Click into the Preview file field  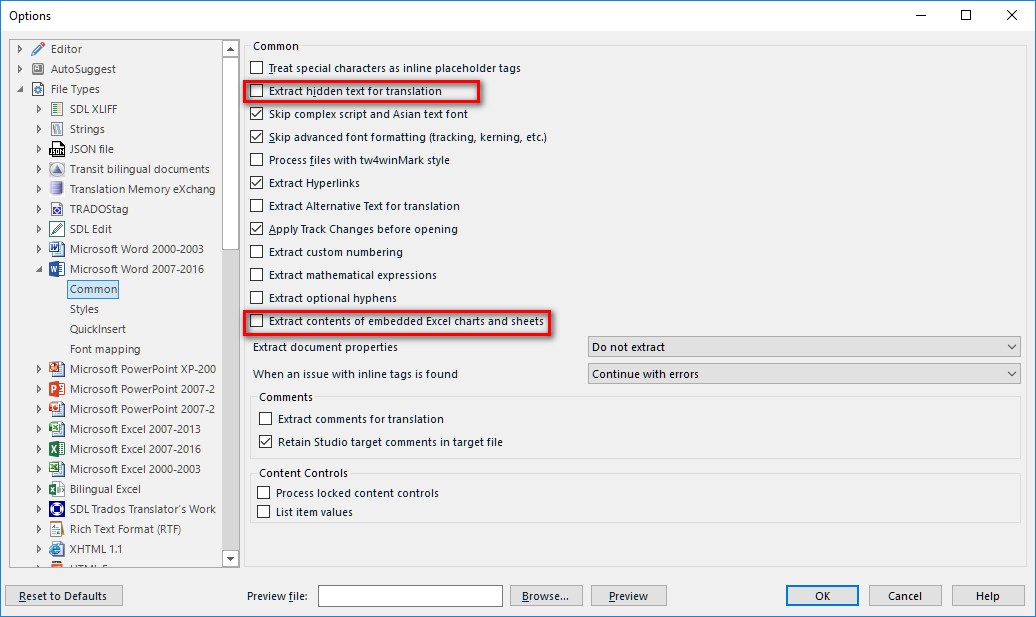[410, 596]
